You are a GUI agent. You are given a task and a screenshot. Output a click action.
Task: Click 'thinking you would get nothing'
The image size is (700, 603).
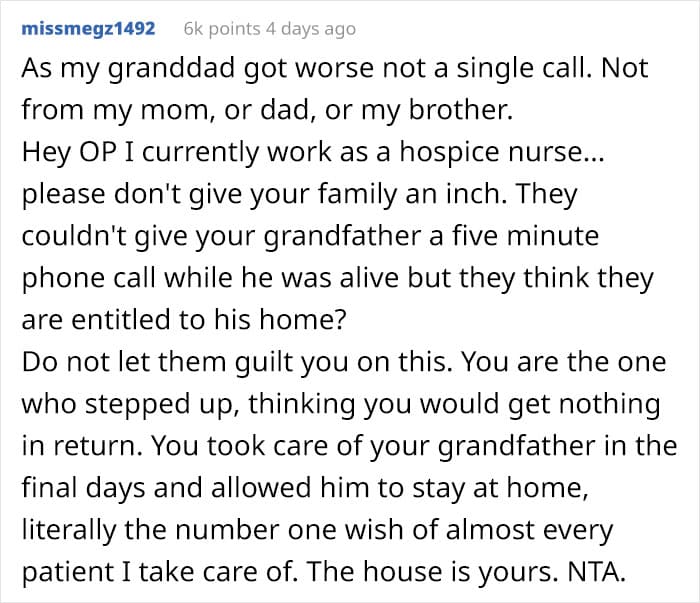(454, 404)
